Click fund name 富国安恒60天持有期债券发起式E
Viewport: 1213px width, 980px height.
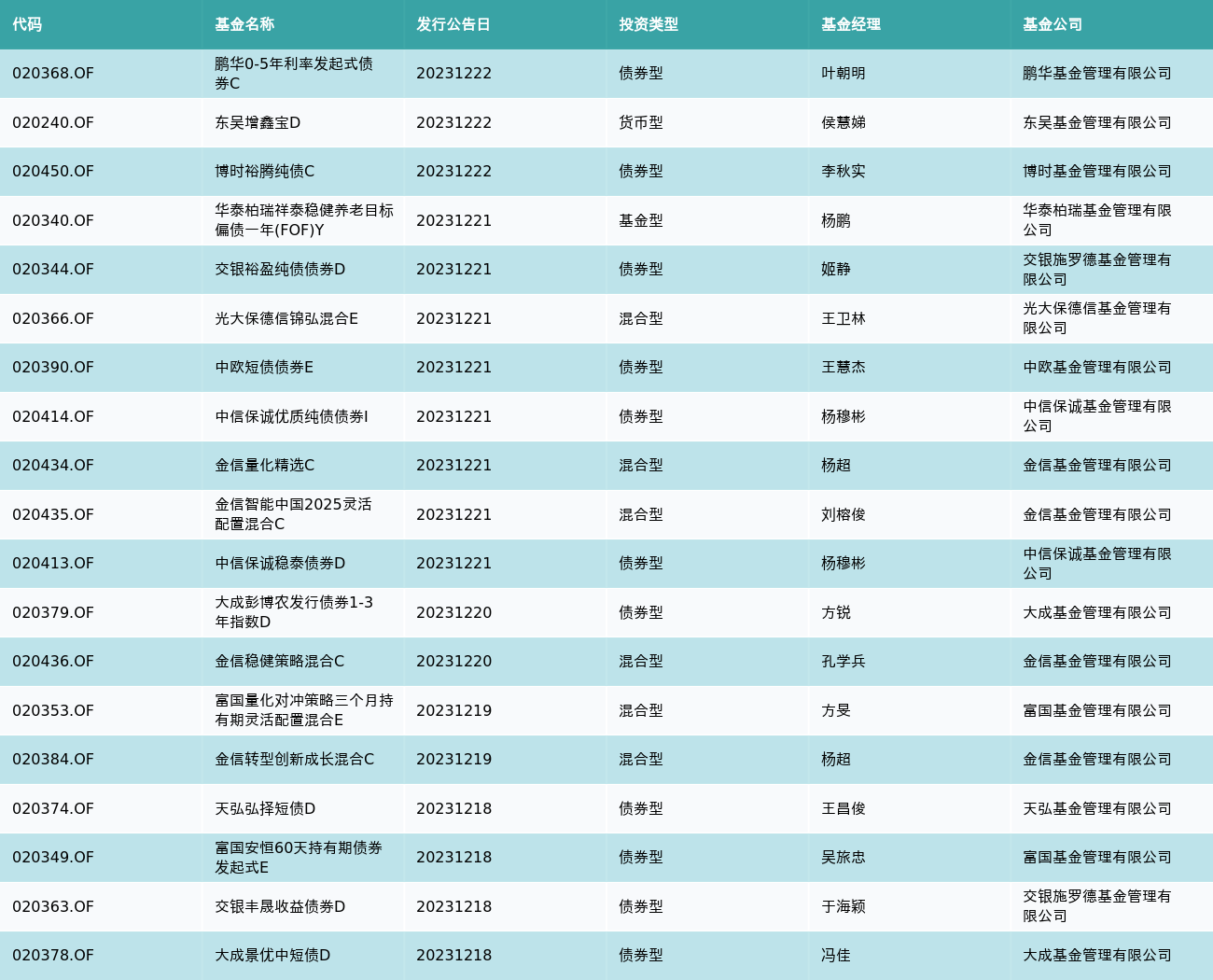coord(299,858)
